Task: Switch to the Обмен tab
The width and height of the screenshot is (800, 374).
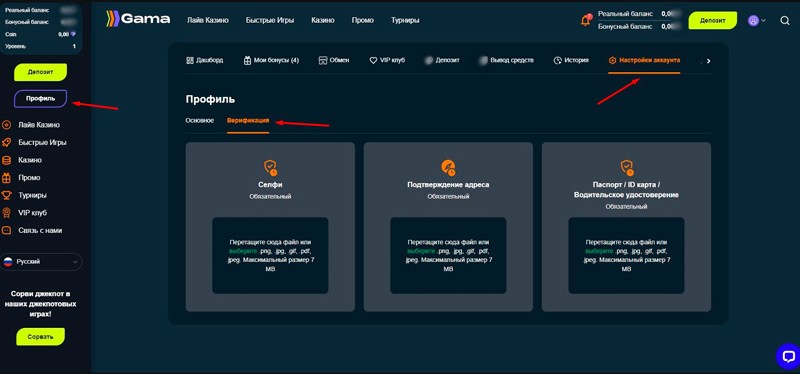Action: tap(334, 60)
